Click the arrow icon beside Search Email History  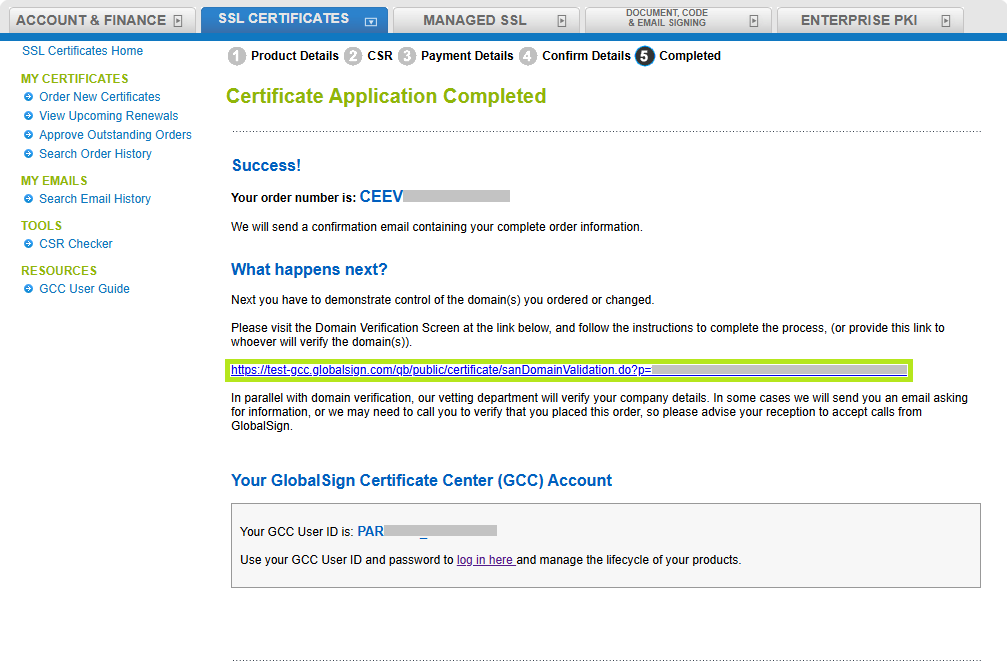coord(28,199)
